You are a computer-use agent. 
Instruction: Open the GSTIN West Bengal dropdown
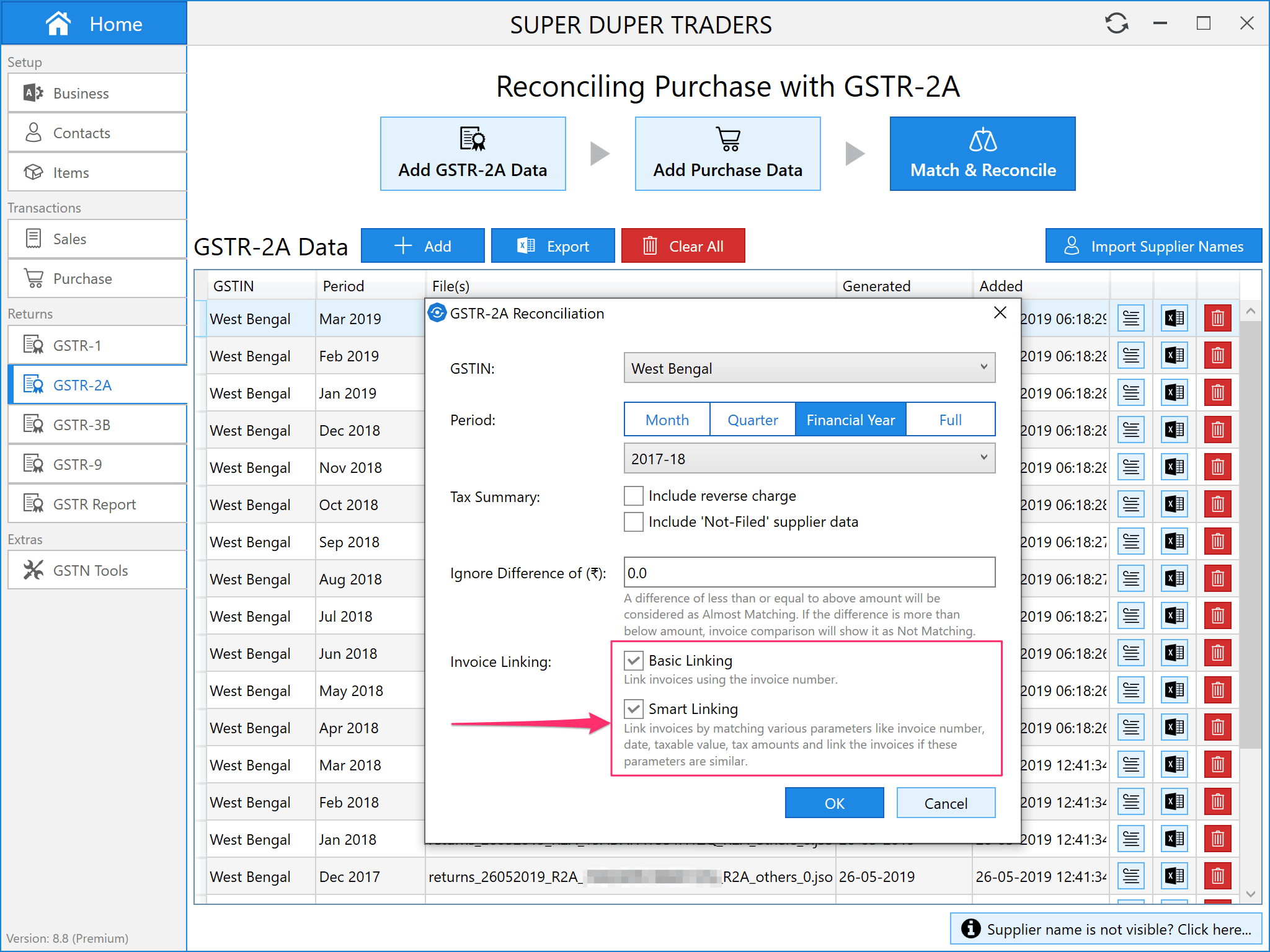(x=809, y=368)
